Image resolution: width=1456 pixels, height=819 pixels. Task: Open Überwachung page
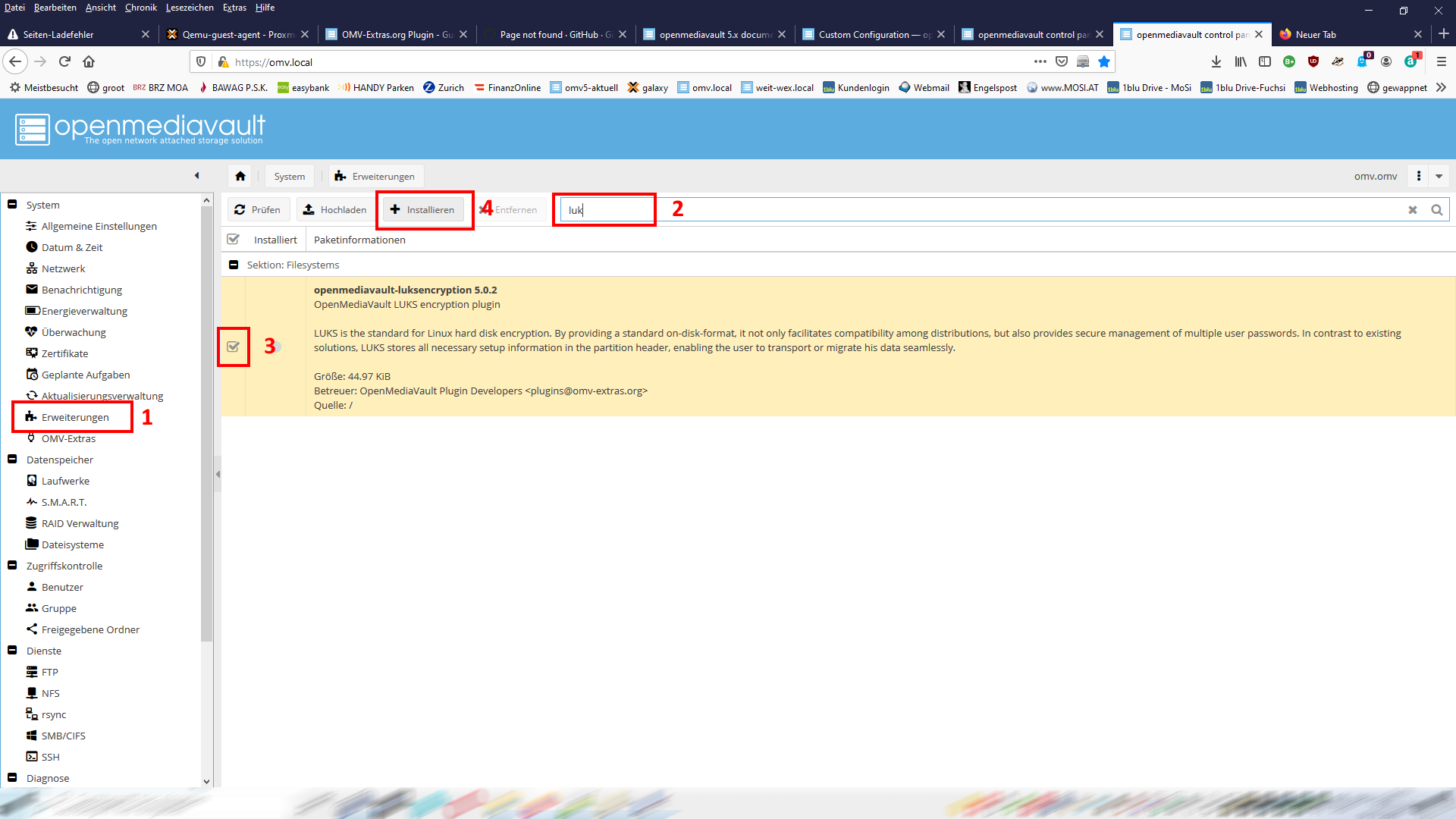74,332
